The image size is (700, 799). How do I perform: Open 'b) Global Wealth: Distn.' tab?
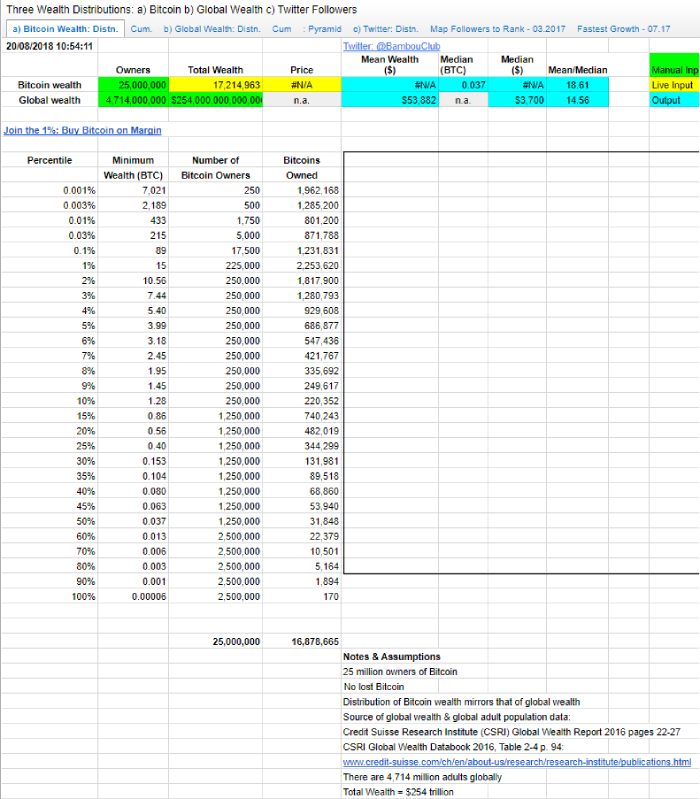pyautogui.click(x=212, y=29)
